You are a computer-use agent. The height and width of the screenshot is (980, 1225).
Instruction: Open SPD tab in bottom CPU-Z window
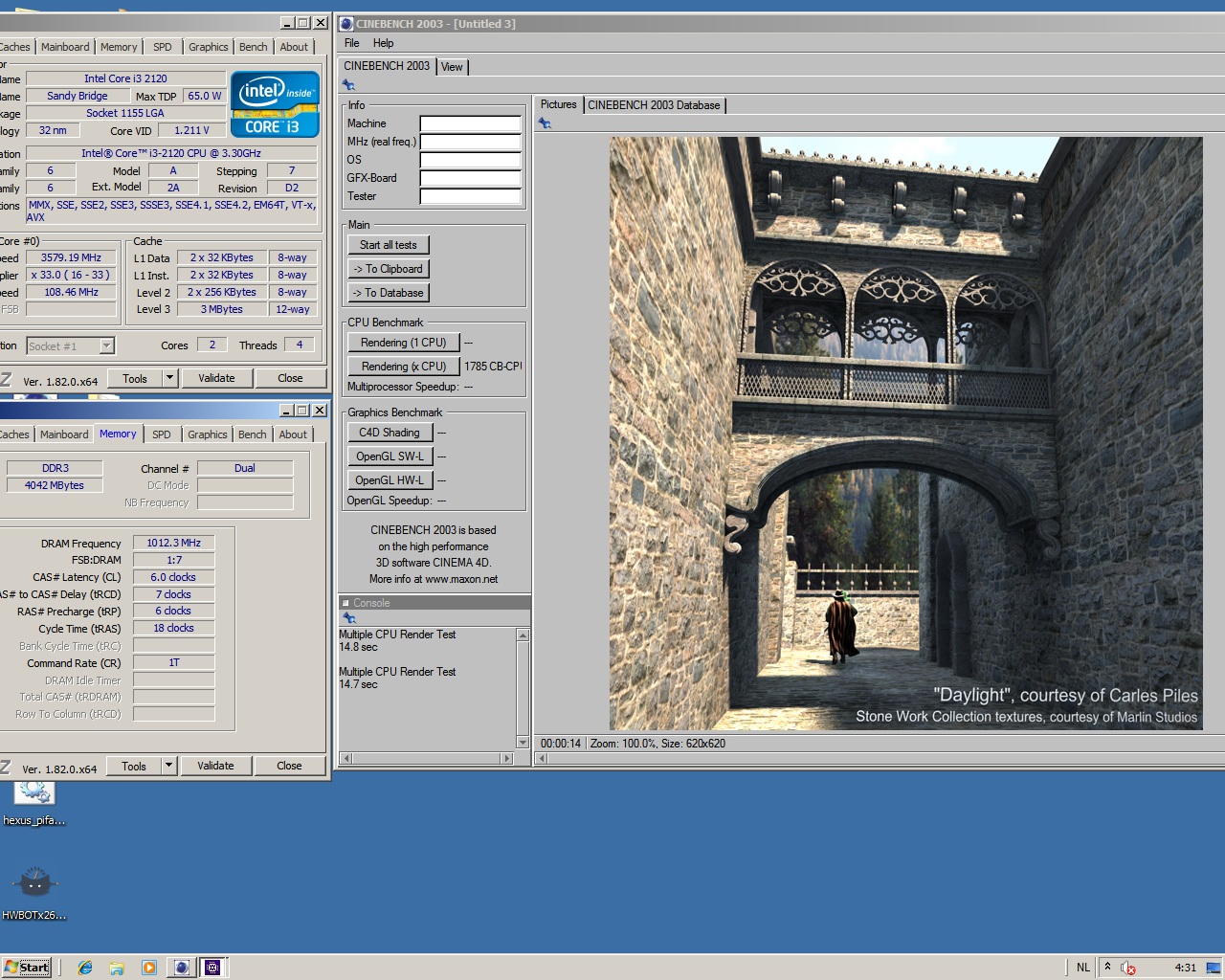(162, 434)
